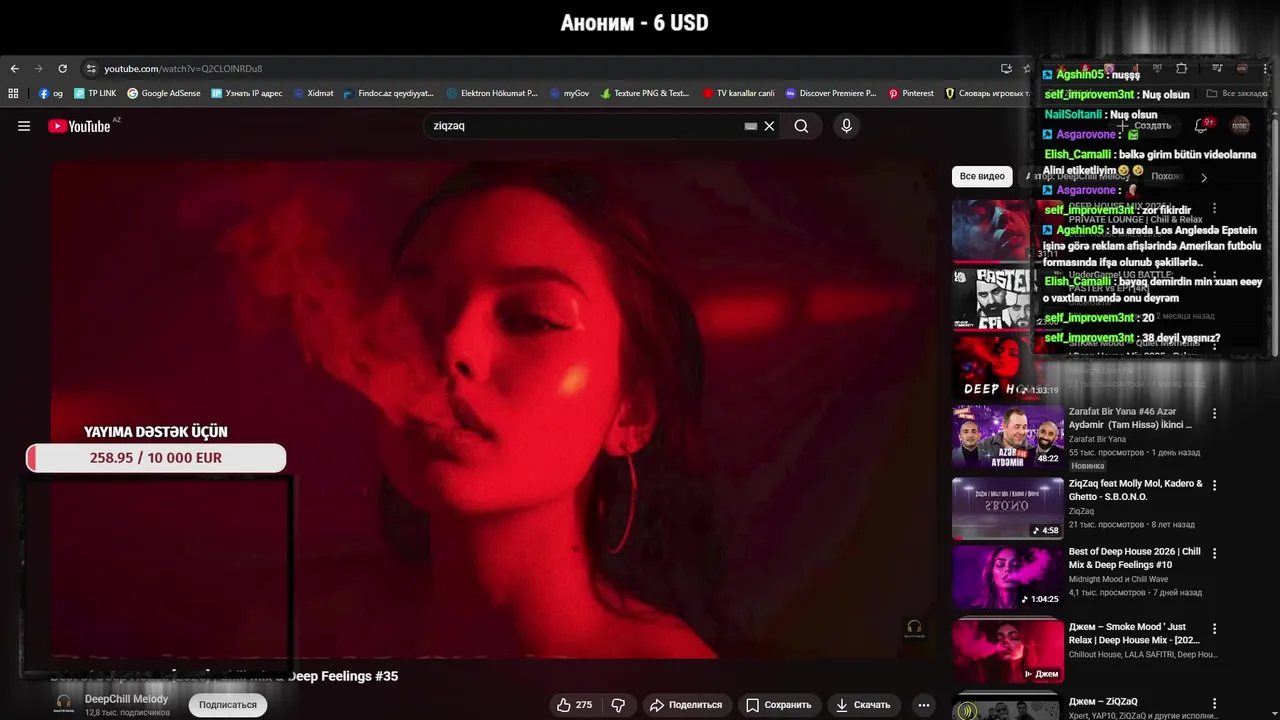1280x720 pixels.
Task: Open the Elektron Hökumət bookmark
Action: pyautogui.click(x=492, y=93)
